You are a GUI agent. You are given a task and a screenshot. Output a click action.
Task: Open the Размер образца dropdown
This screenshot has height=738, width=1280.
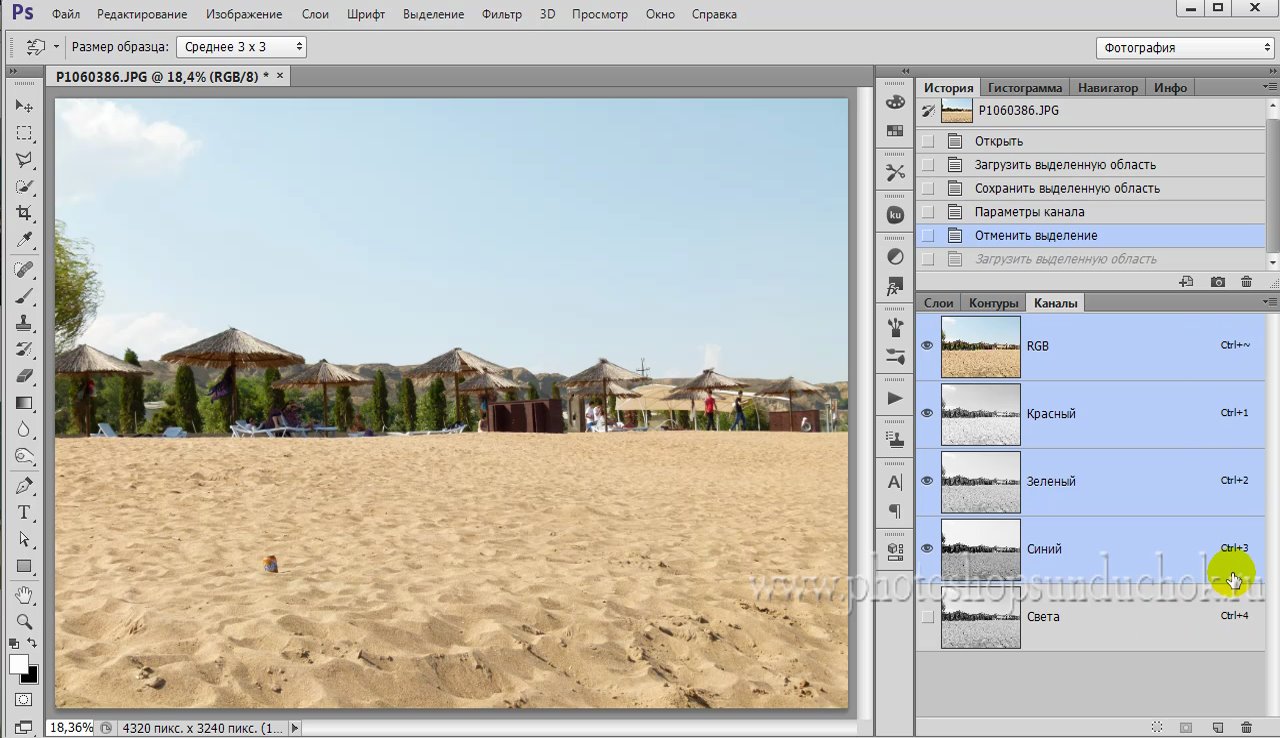(x=241, y=47)
